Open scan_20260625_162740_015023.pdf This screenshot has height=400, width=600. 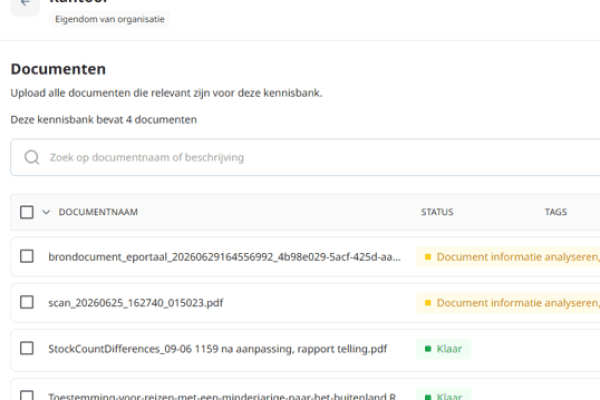(135, 303)
